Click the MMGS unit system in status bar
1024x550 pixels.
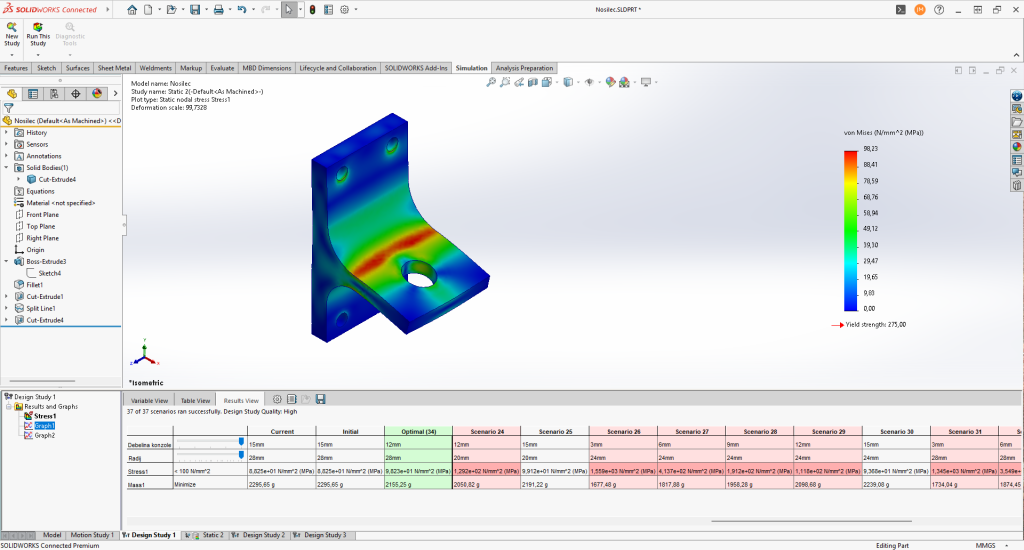[x=985, y=545]
